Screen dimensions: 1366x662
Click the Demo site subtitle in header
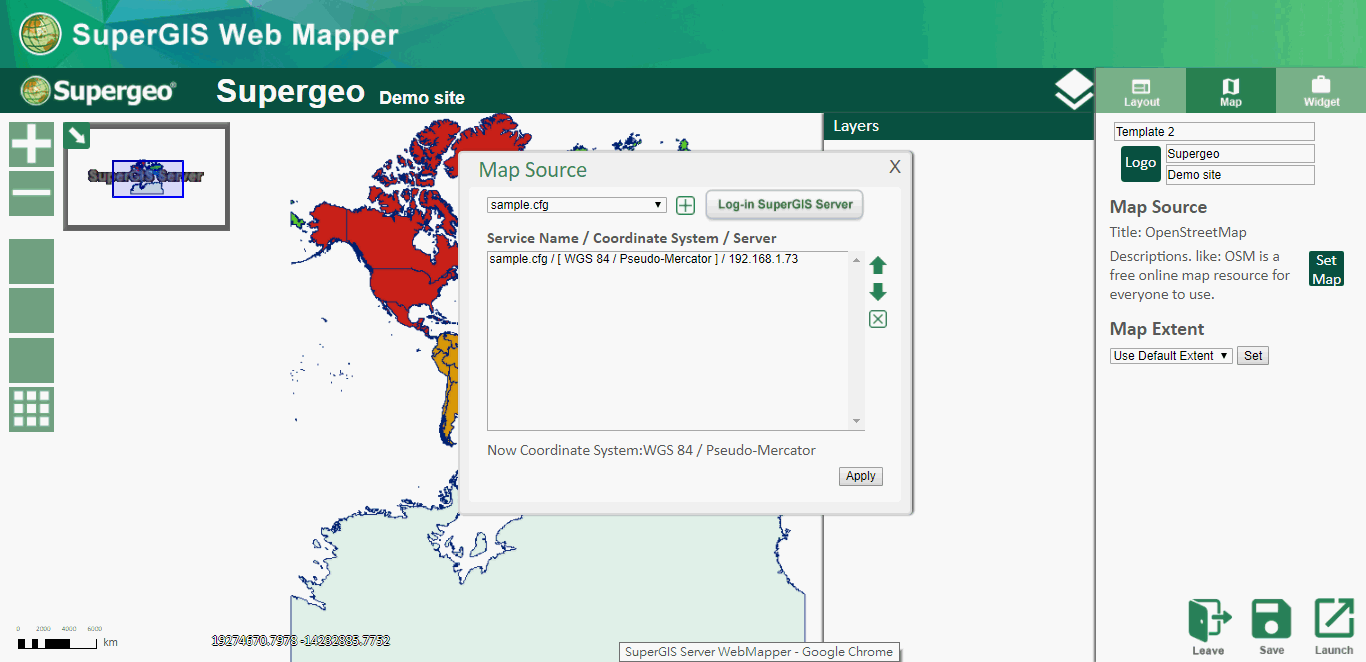coord(422,97)
